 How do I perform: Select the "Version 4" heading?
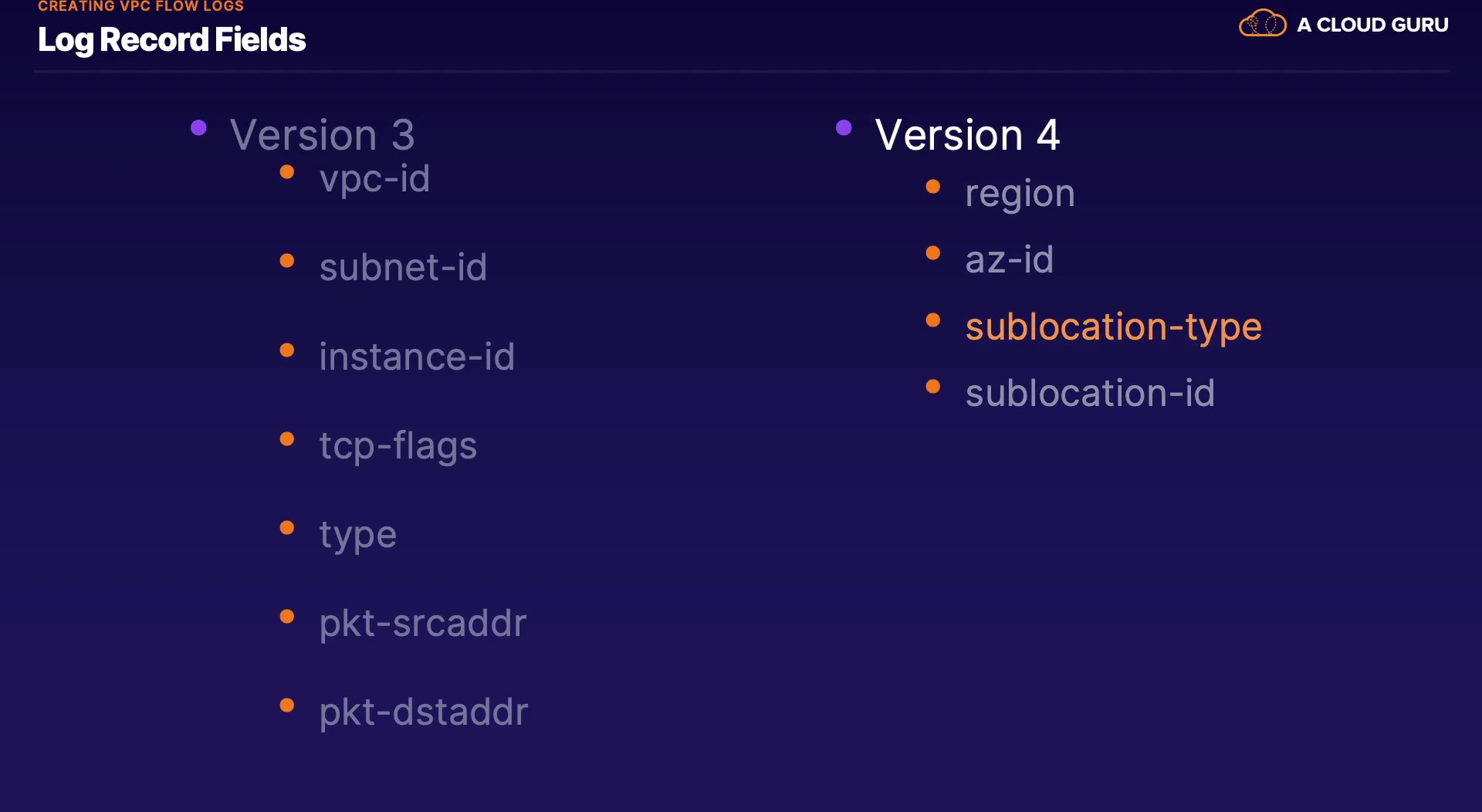pyautogui.click(x=967, y=135)
